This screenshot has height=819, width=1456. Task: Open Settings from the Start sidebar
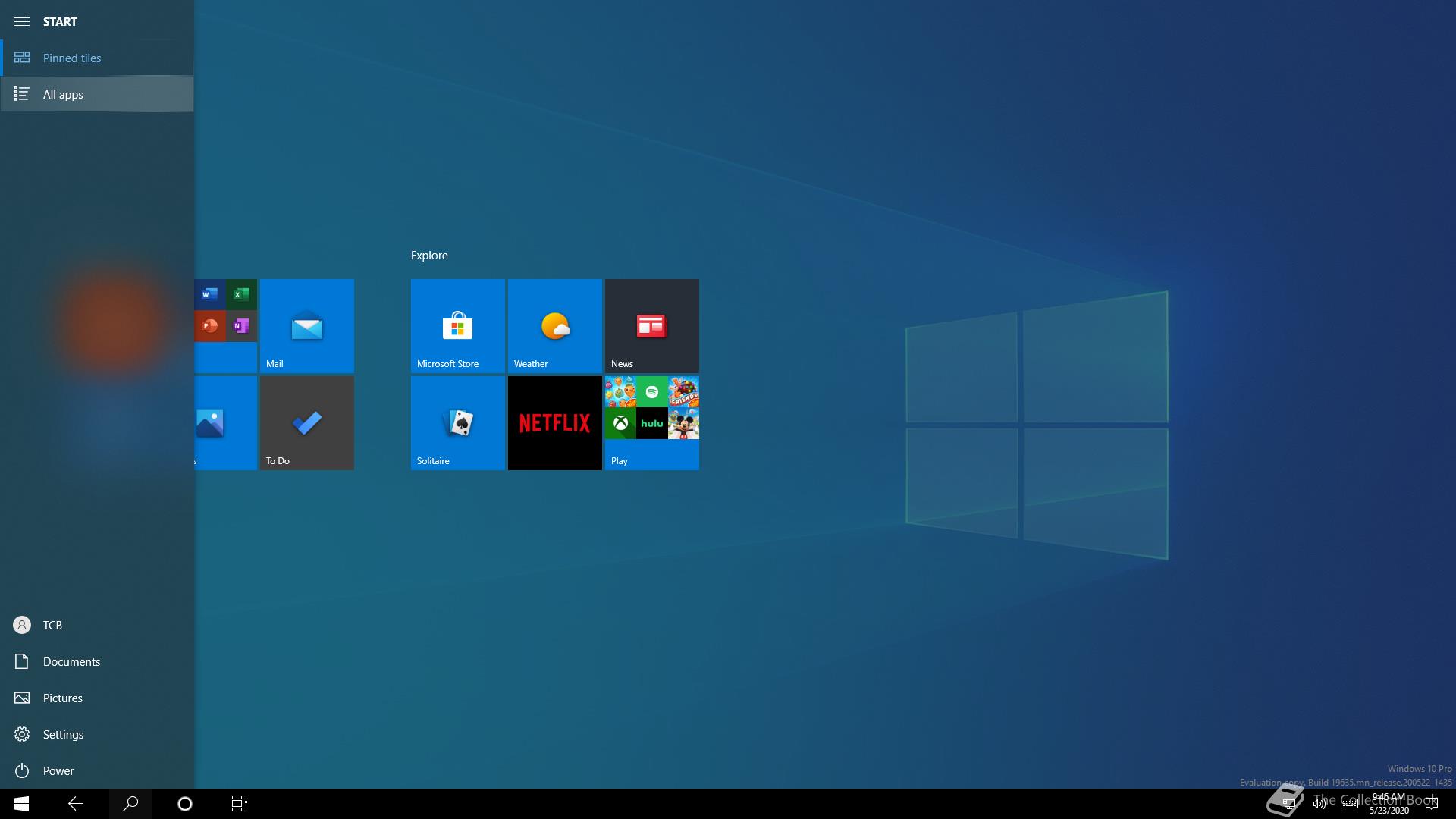[63, 734]
